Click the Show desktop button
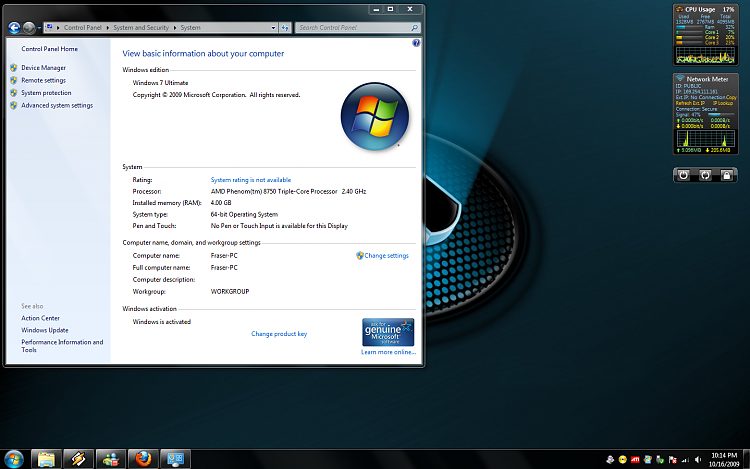This screenshot has height=469, width=750. 746,459
